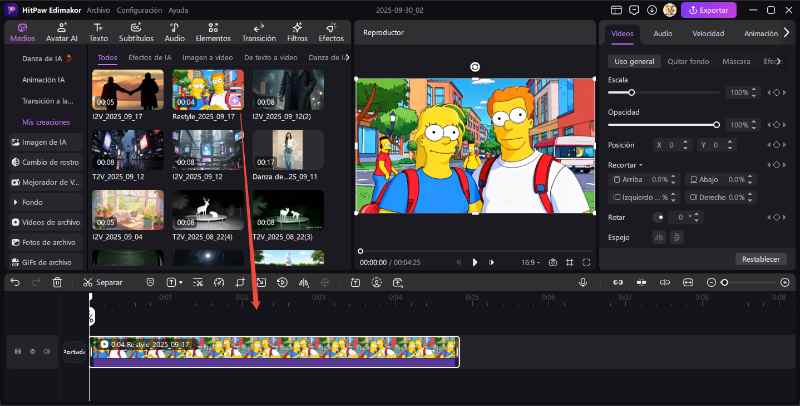Click the undo arrow in timeline toolbar
The height and width of the screenshot is (406, 800).
tap(14, 283)
